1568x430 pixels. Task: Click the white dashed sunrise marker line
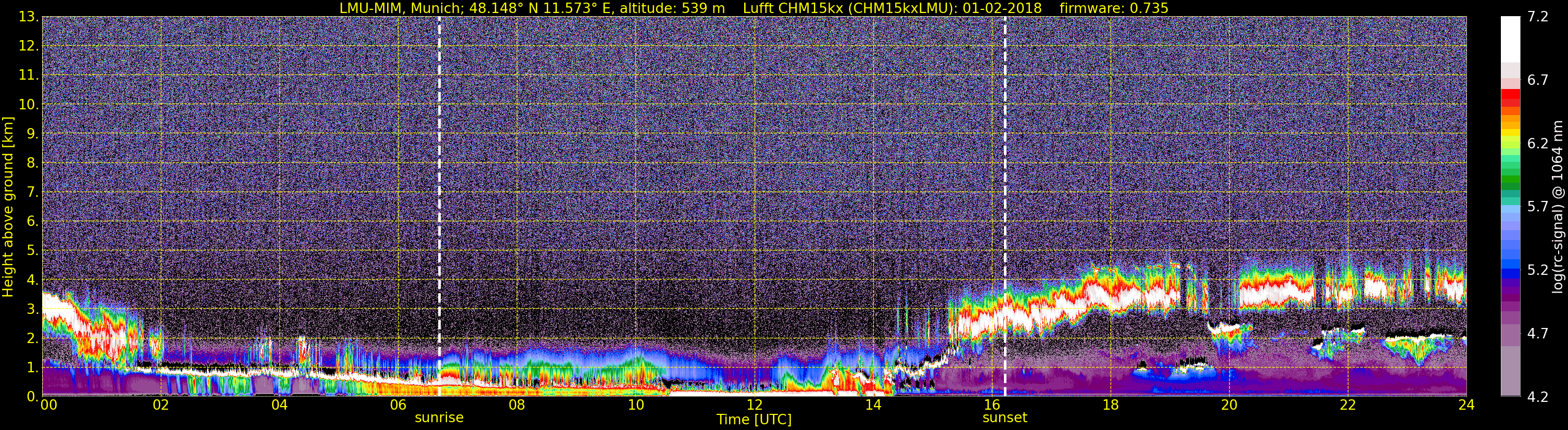439,206
